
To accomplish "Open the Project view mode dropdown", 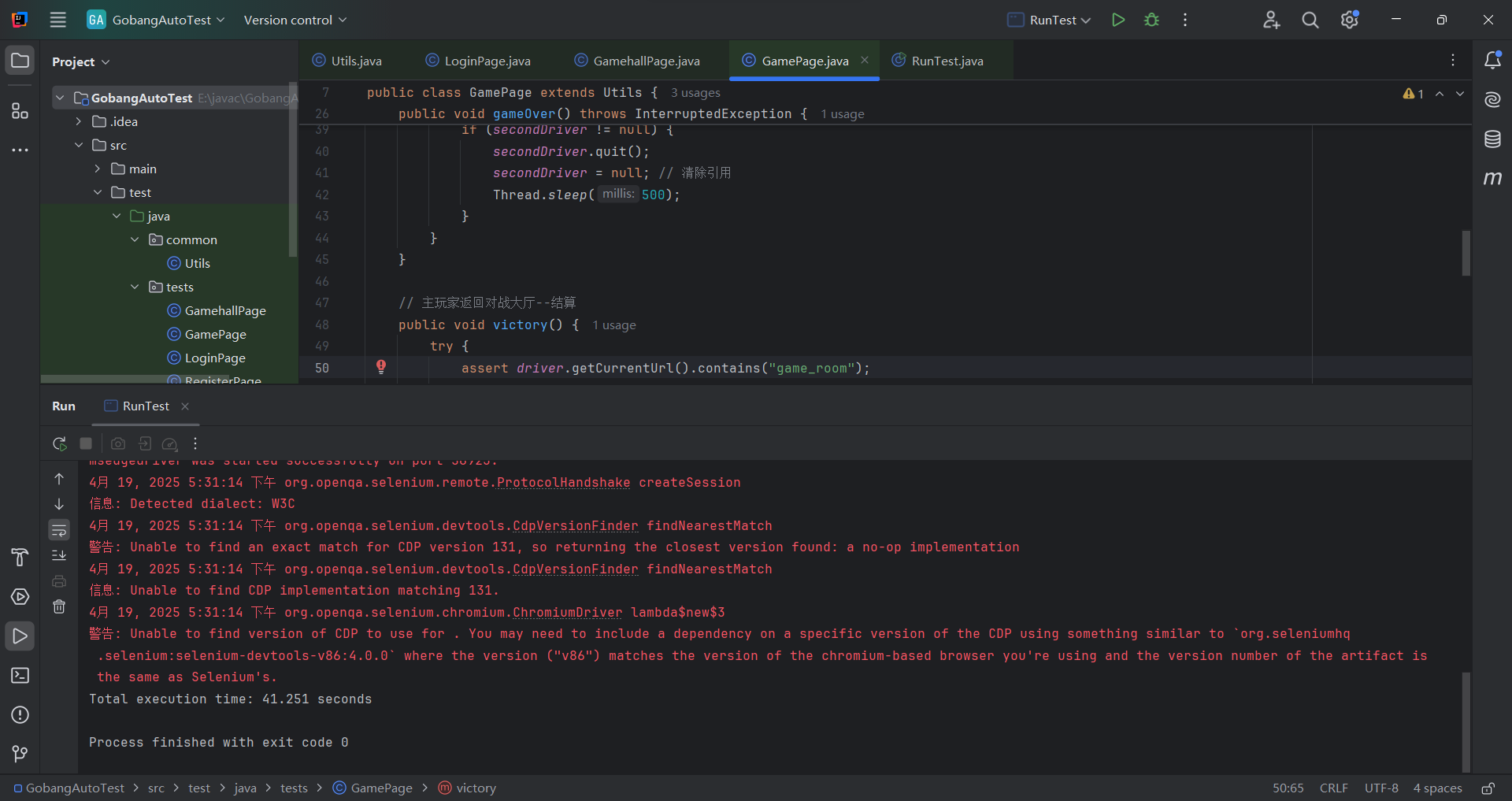I will [81, 61].
